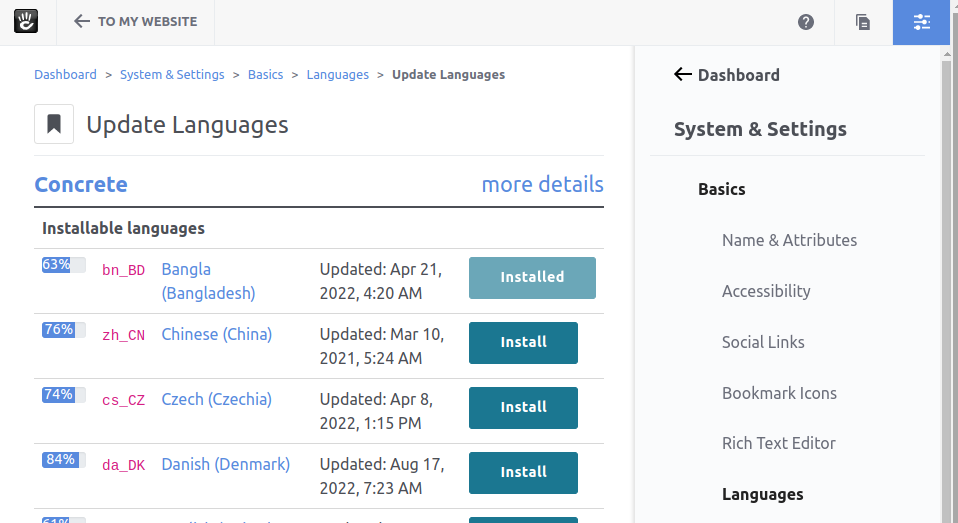Open the pages sitemap icon
958x523 pixels.
[x=863, y=22]
